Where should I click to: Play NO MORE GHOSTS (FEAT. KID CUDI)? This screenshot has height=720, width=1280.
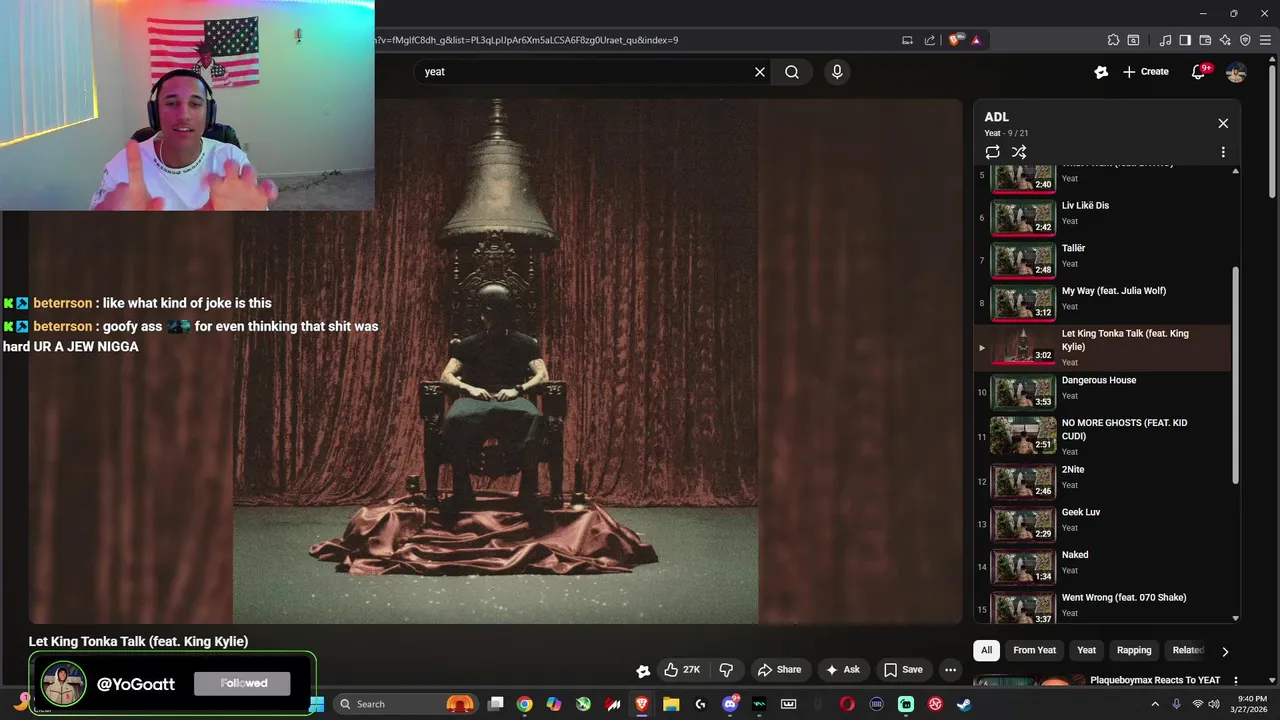[x=1102, y=436]
